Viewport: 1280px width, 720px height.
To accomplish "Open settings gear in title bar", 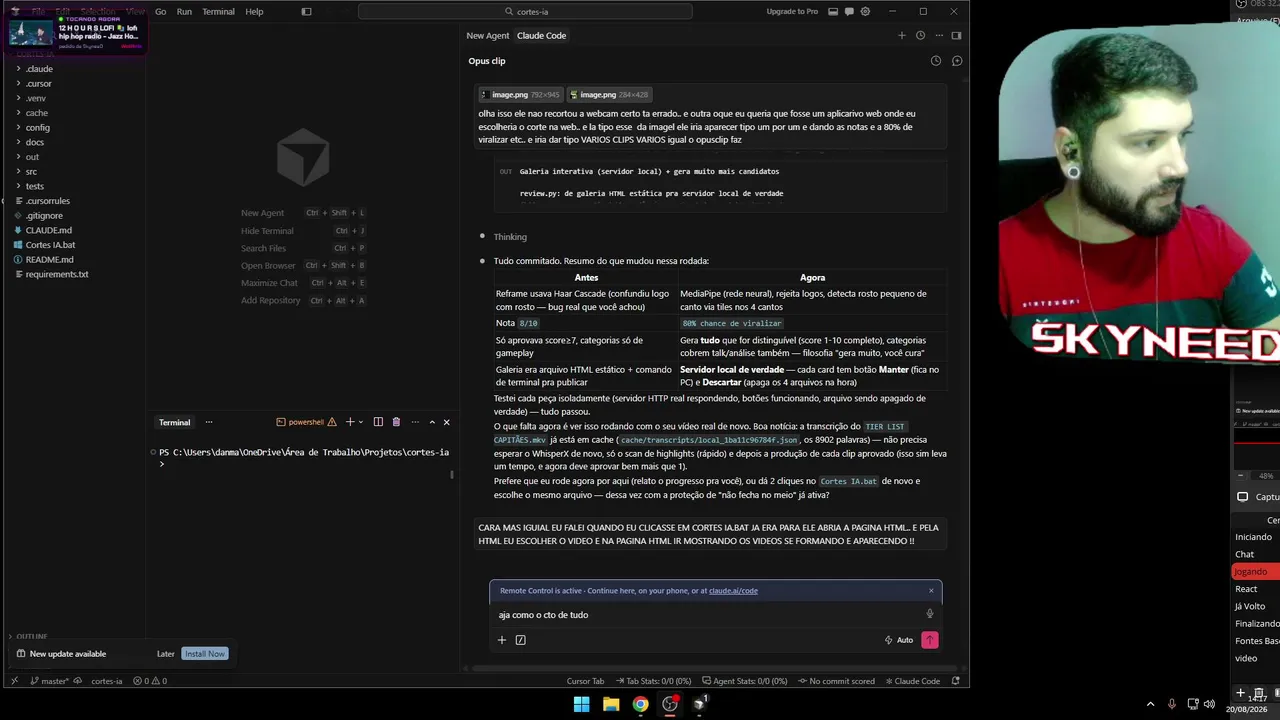I will click(x=864, y=12).
